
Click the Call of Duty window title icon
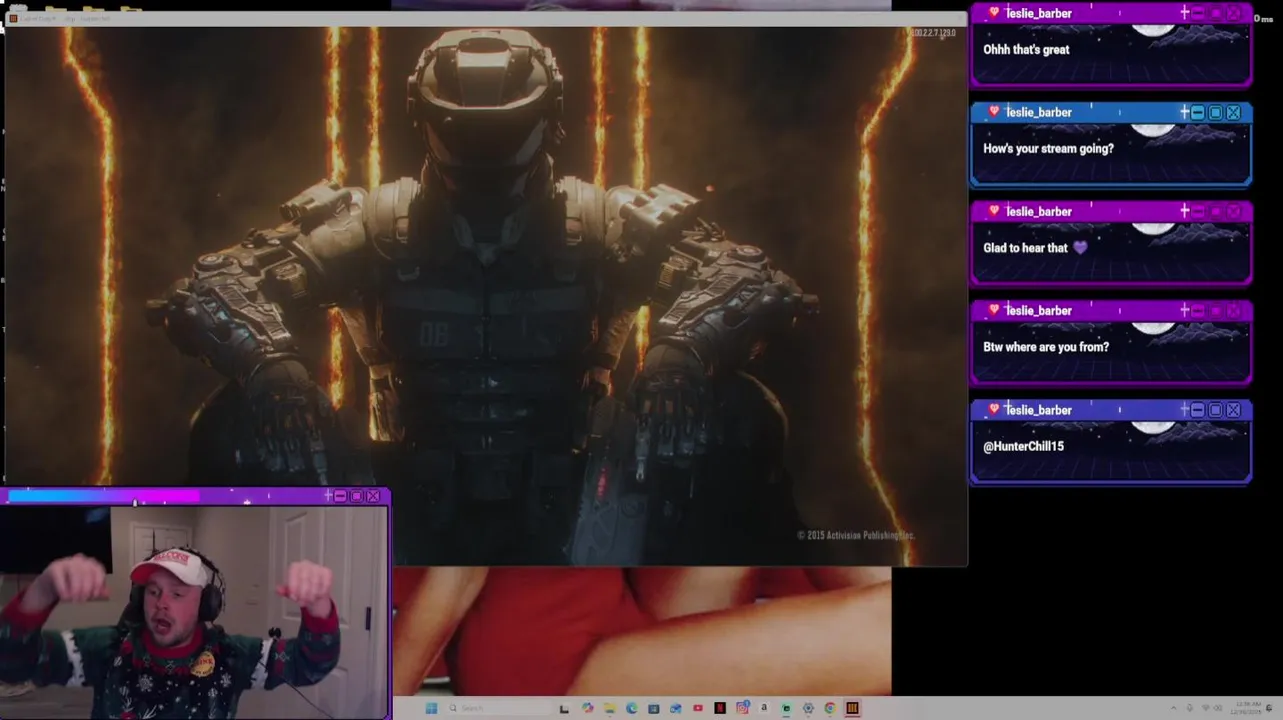click(x=12, y=18)
